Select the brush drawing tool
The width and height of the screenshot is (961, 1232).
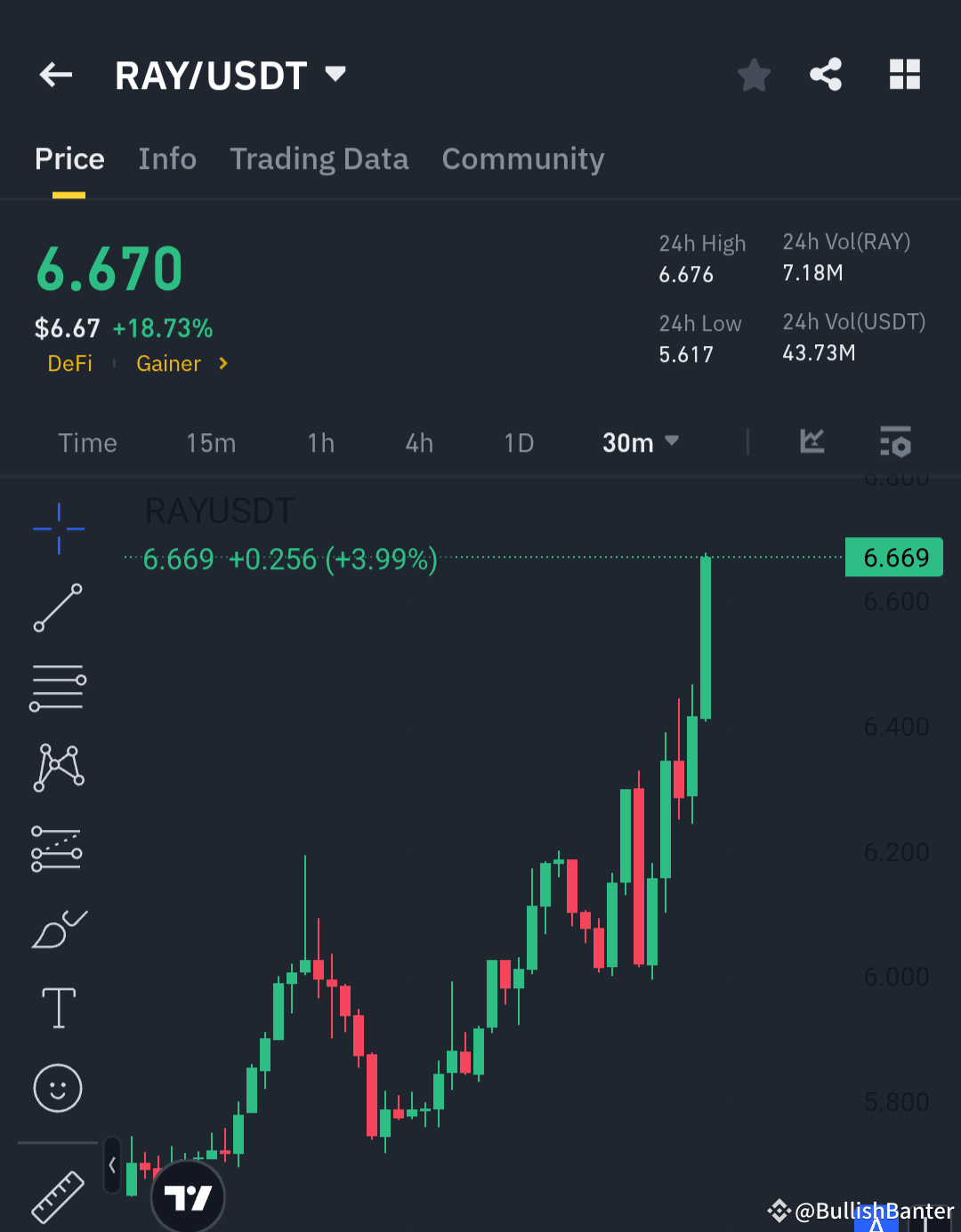click(x=57, y=927)
